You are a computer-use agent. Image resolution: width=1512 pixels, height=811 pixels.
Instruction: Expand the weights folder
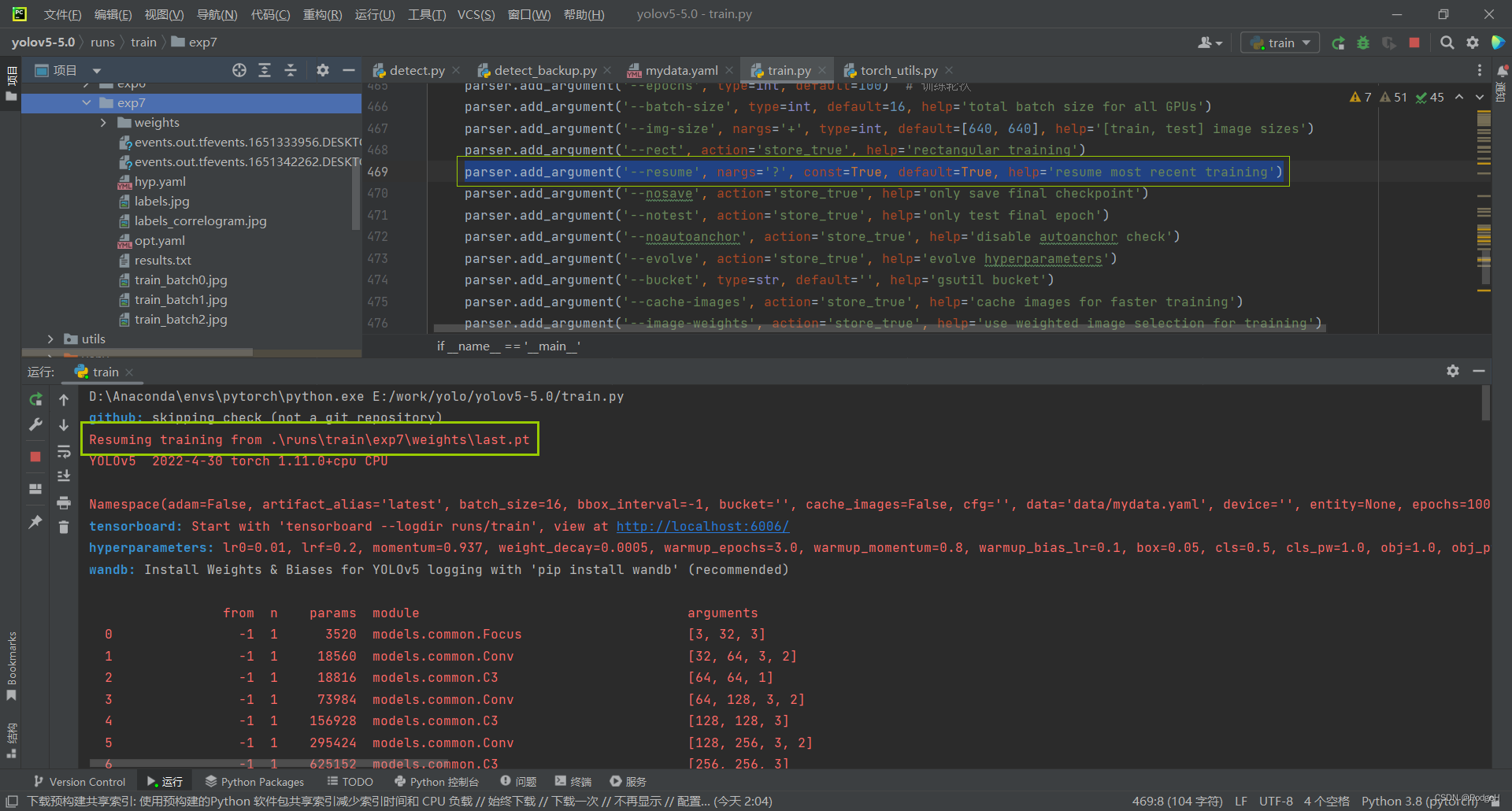(x=103, y=122)
